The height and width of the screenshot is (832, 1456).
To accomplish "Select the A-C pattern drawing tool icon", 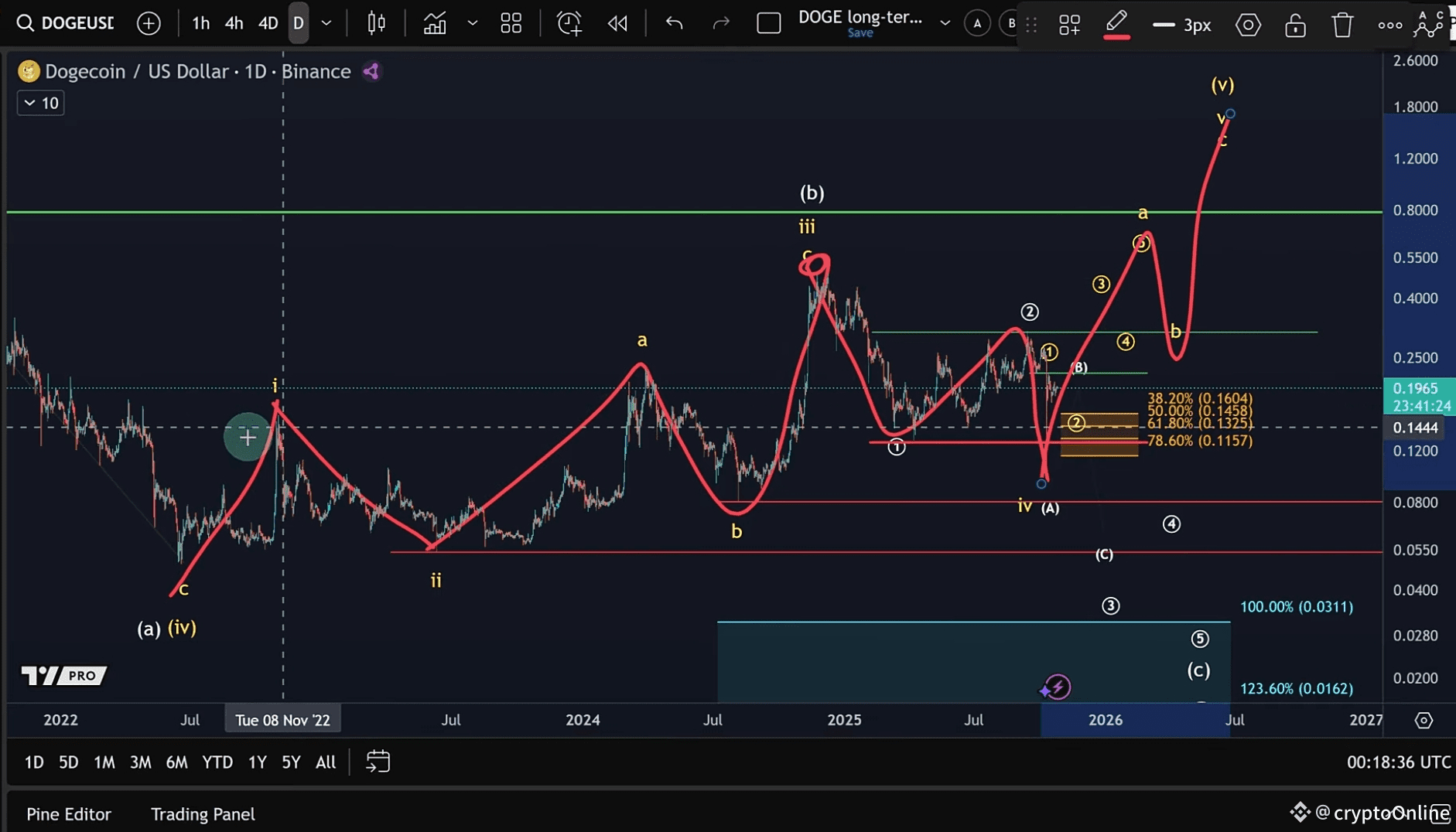I will tap(1428, 23).
